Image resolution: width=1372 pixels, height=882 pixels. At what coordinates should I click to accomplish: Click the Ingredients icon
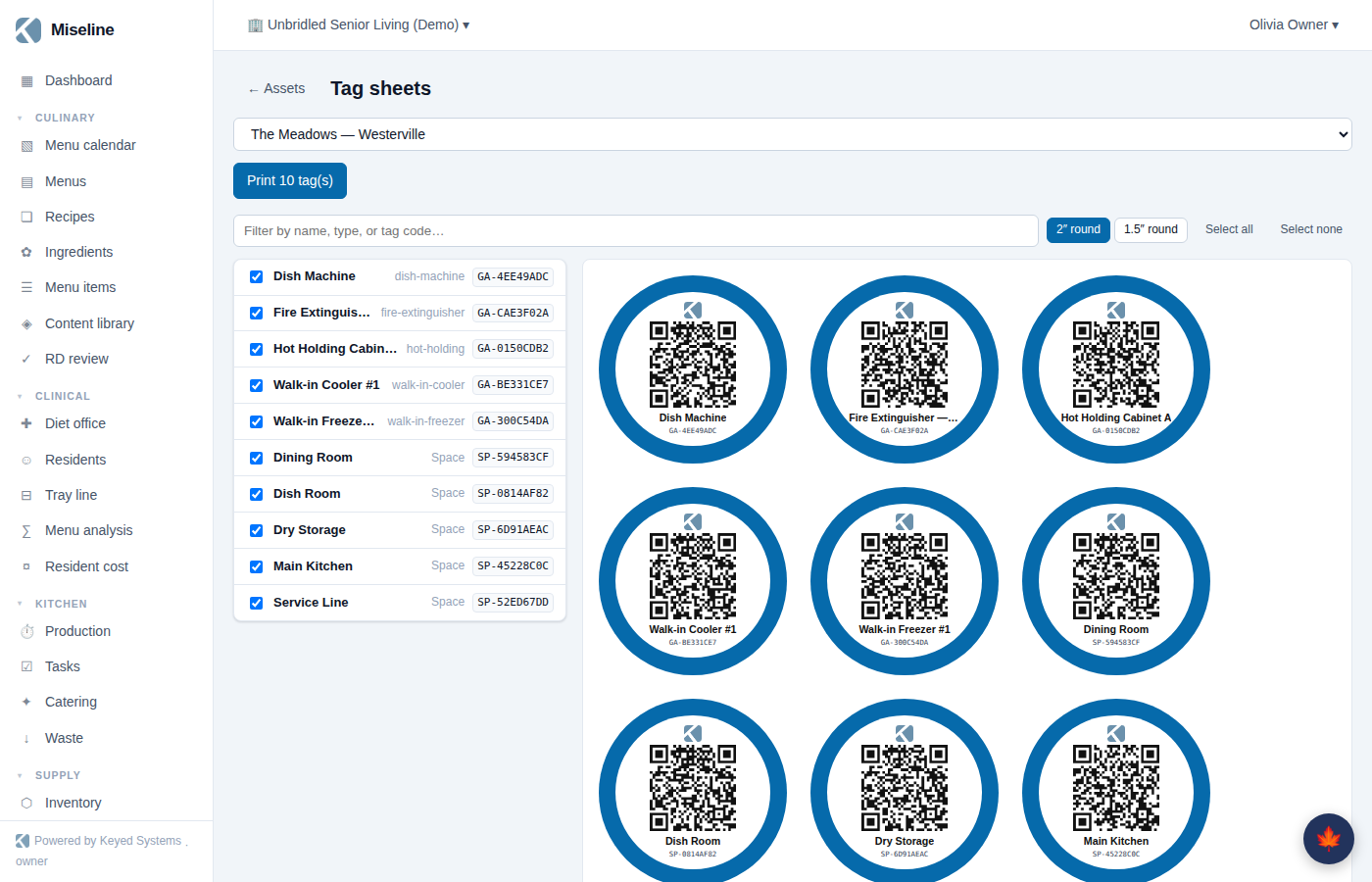point(26,253)
